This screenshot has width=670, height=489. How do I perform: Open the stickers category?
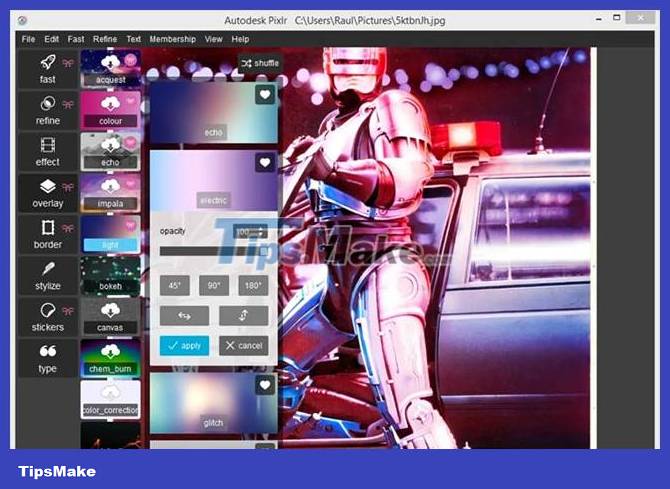47,317
